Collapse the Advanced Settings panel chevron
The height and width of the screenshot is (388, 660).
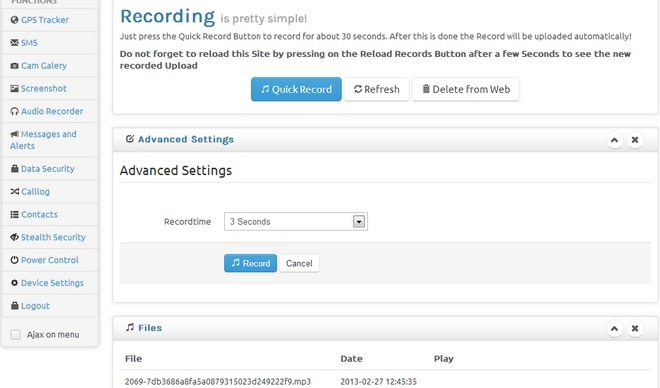pos(614,140)
